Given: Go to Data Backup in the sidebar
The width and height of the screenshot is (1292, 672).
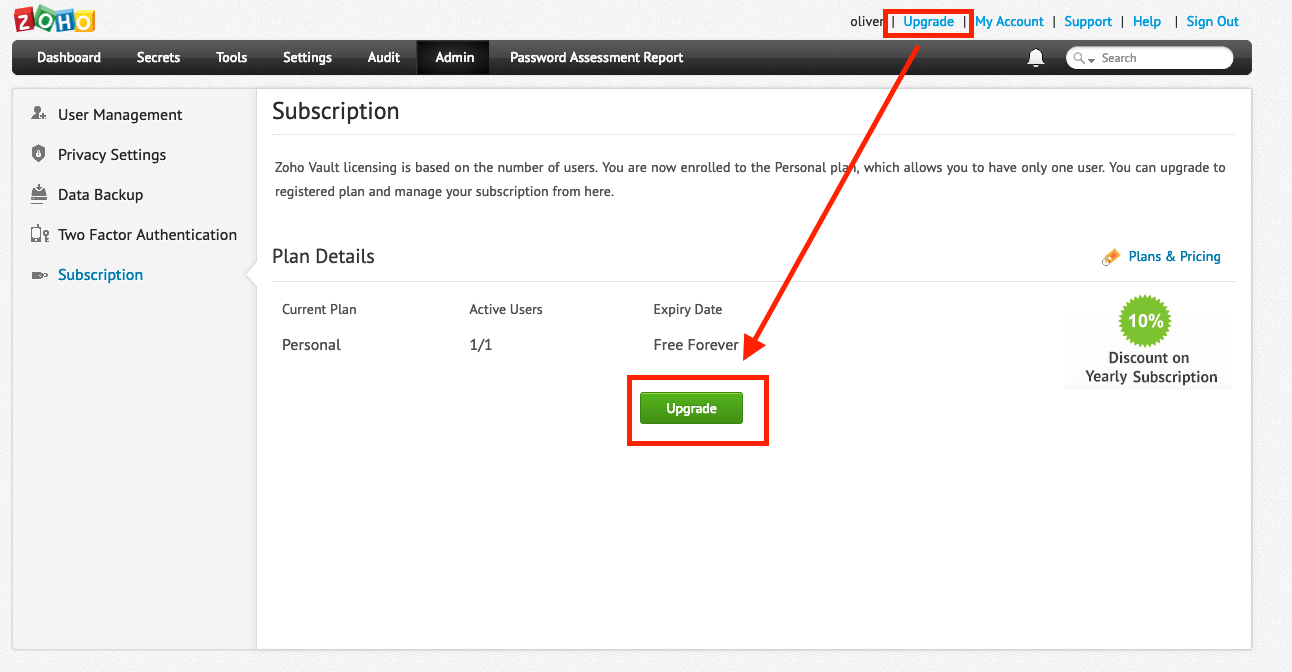Looking at the screenshot, I should click(100, 195).
